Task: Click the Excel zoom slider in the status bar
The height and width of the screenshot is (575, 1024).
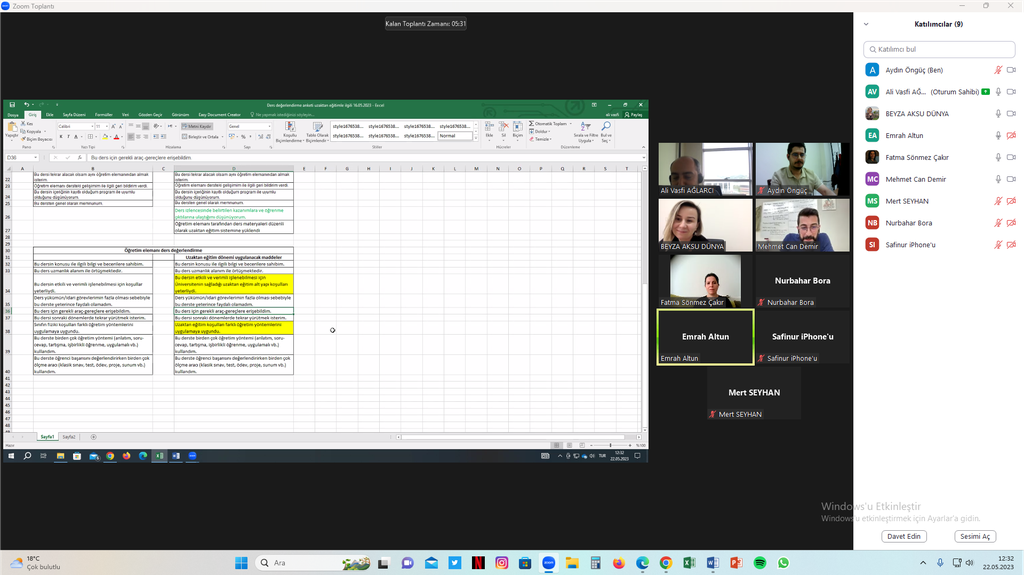Action: (610, 445)
